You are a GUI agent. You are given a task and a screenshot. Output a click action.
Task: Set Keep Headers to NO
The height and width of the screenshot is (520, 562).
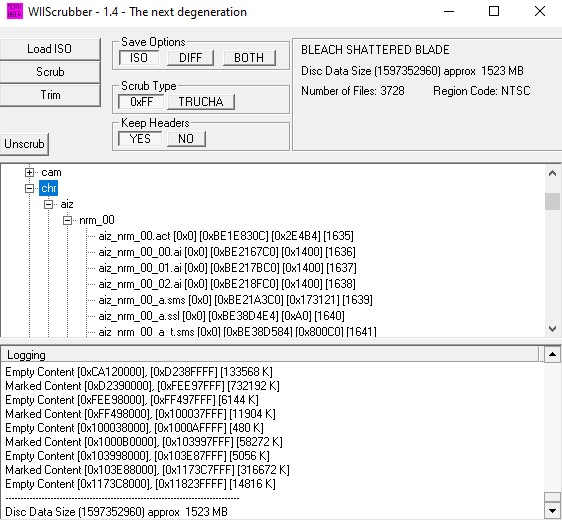click(186, 139)
